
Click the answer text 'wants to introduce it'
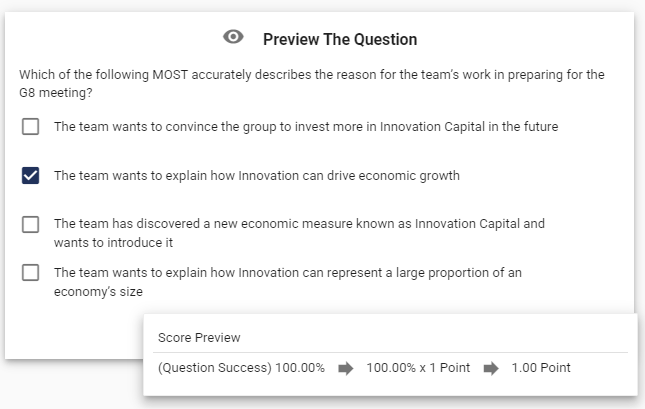tap(113, 243)
